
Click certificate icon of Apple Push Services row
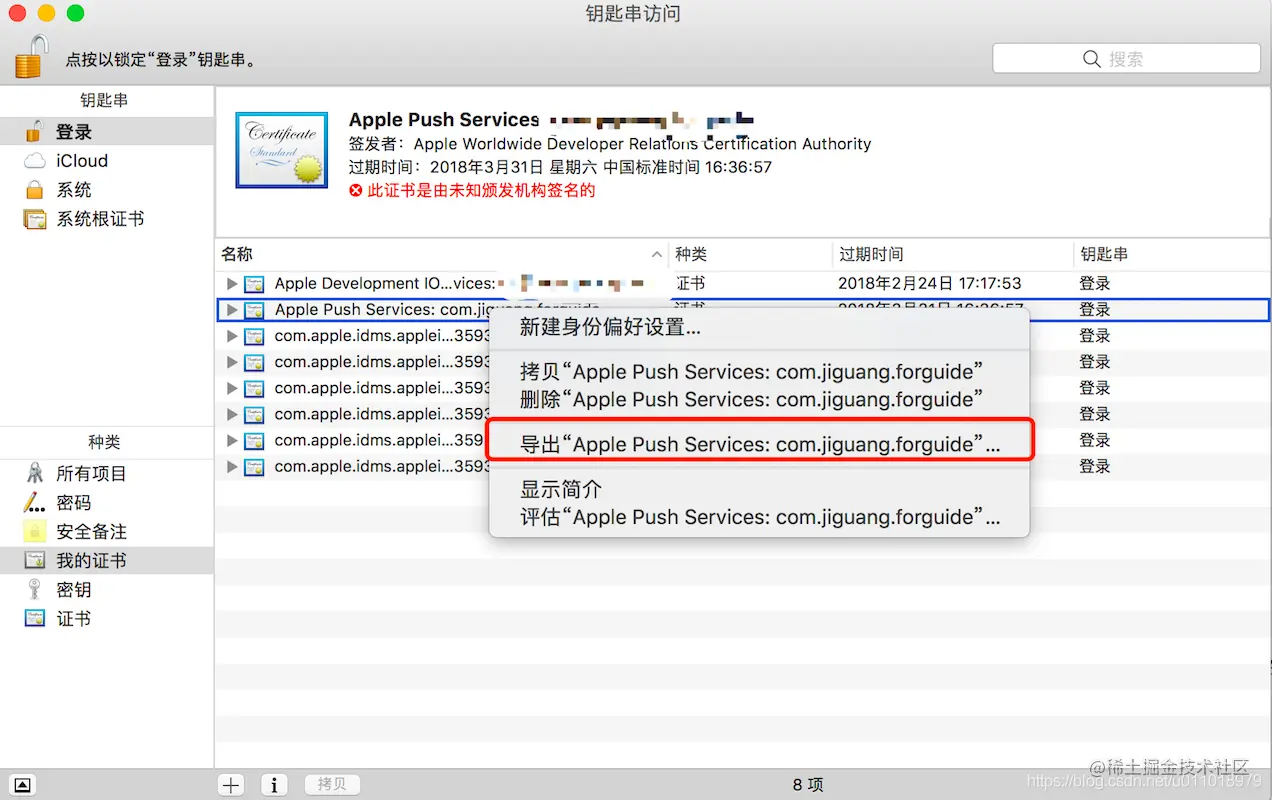254,310
